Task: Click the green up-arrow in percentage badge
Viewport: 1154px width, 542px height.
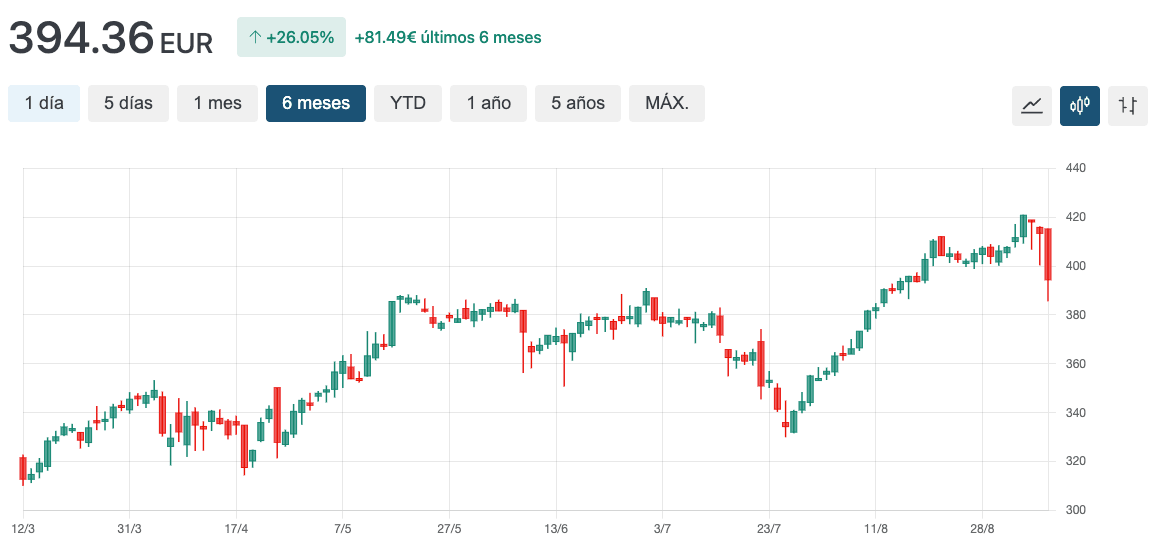Action: coord(255,37)
